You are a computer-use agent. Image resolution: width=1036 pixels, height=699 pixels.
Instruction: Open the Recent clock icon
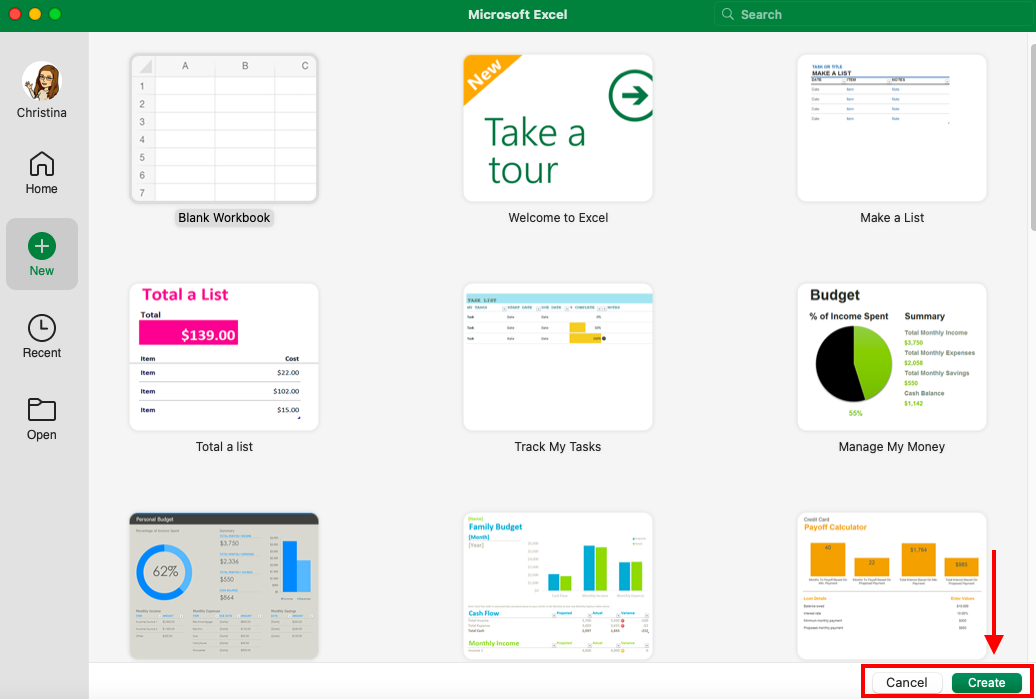pos(42,328)
